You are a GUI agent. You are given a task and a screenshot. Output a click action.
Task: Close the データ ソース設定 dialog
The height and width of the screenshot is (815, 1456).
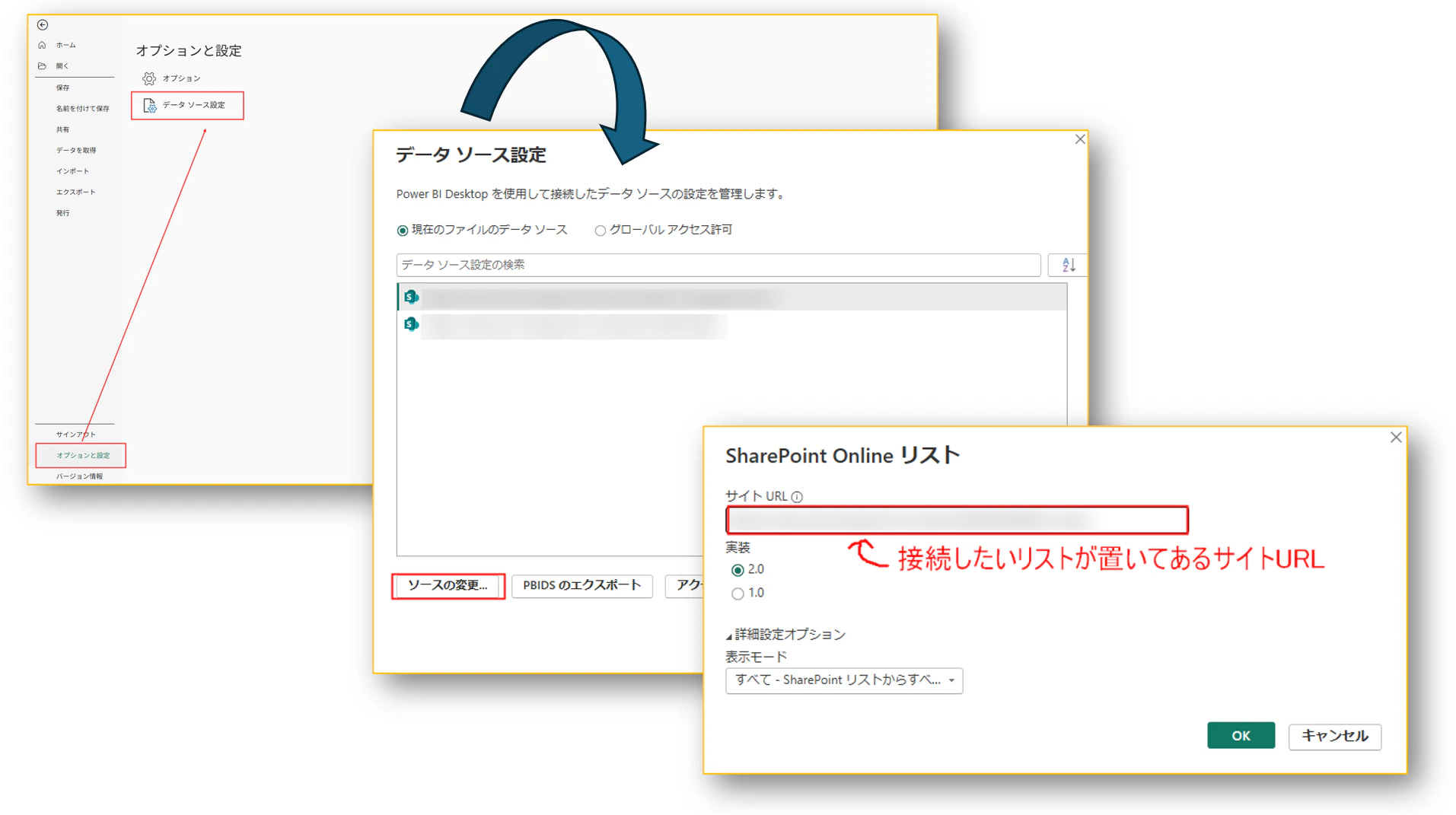1080,139
